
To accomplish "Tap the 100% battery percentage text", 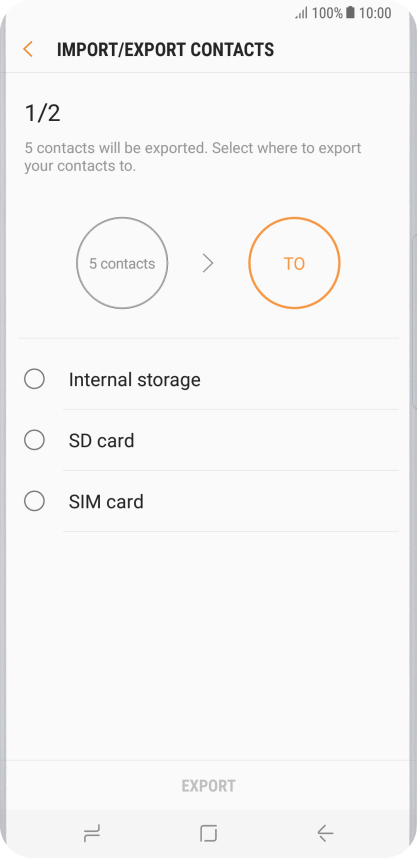I will click(327, 13).
